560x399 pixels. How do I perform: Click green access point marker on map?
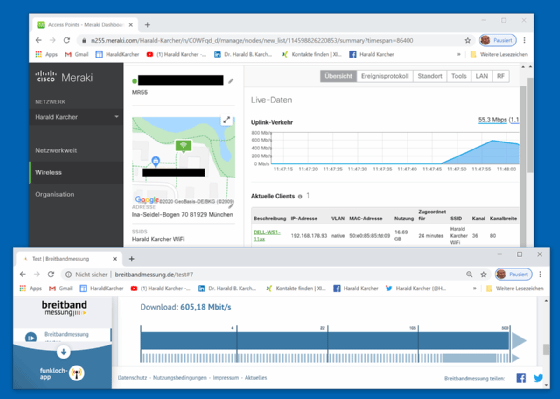[x=183, y=146]
